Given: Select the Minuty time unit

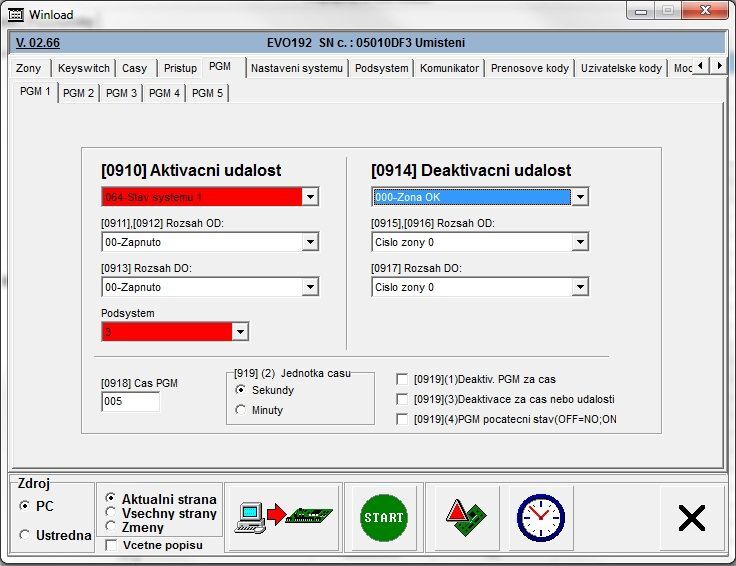Looking at the screenshot, I should (x=240, y=410).
